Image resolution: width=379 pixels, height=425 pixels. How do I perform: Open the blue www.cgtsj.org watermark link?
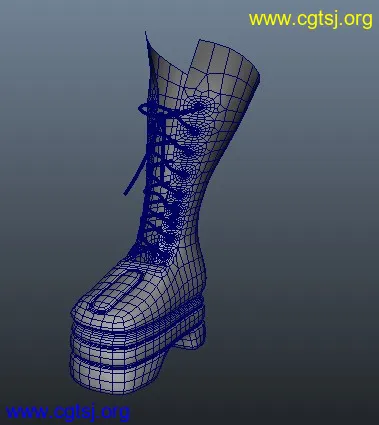coord(68,412)
